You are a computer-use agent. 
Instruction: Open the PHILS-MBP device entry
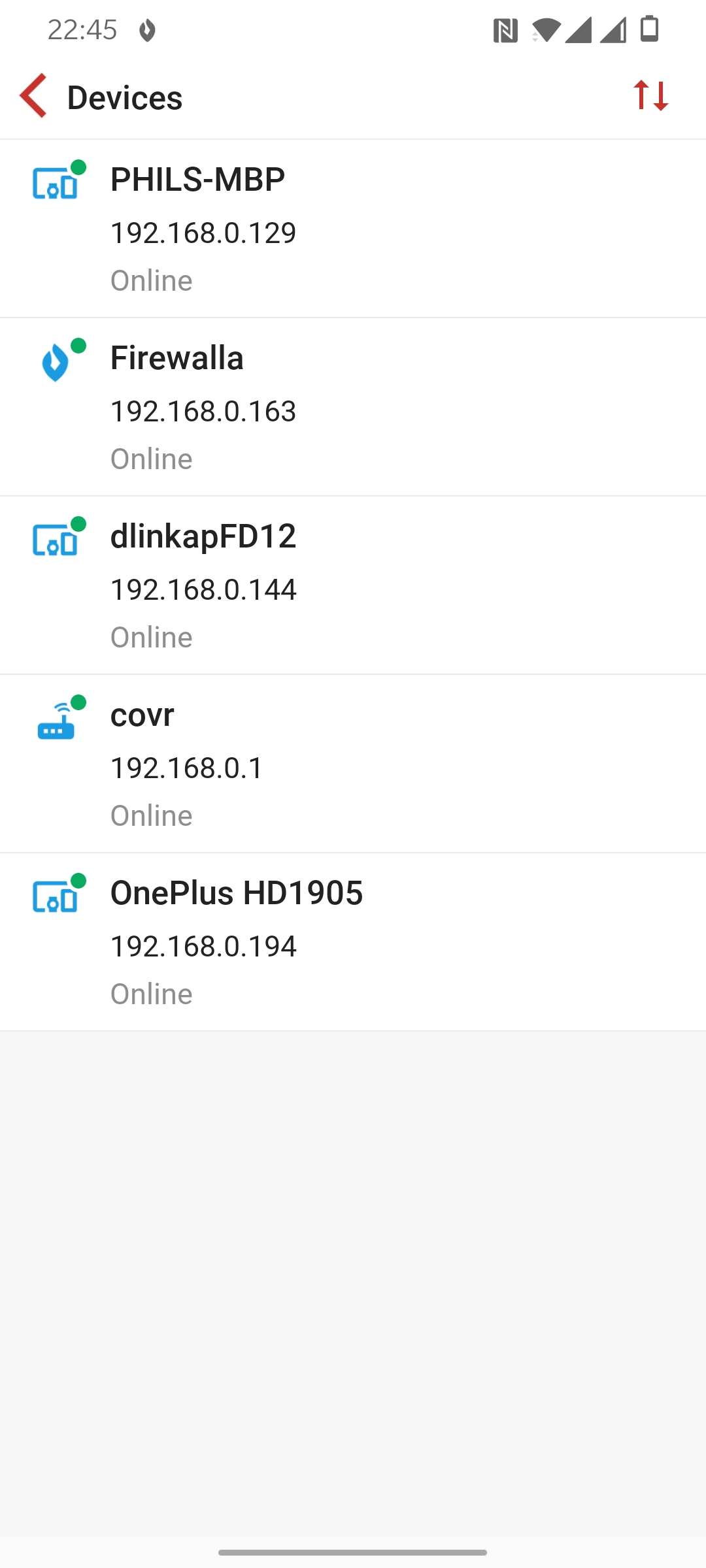[x=353, y=229]
